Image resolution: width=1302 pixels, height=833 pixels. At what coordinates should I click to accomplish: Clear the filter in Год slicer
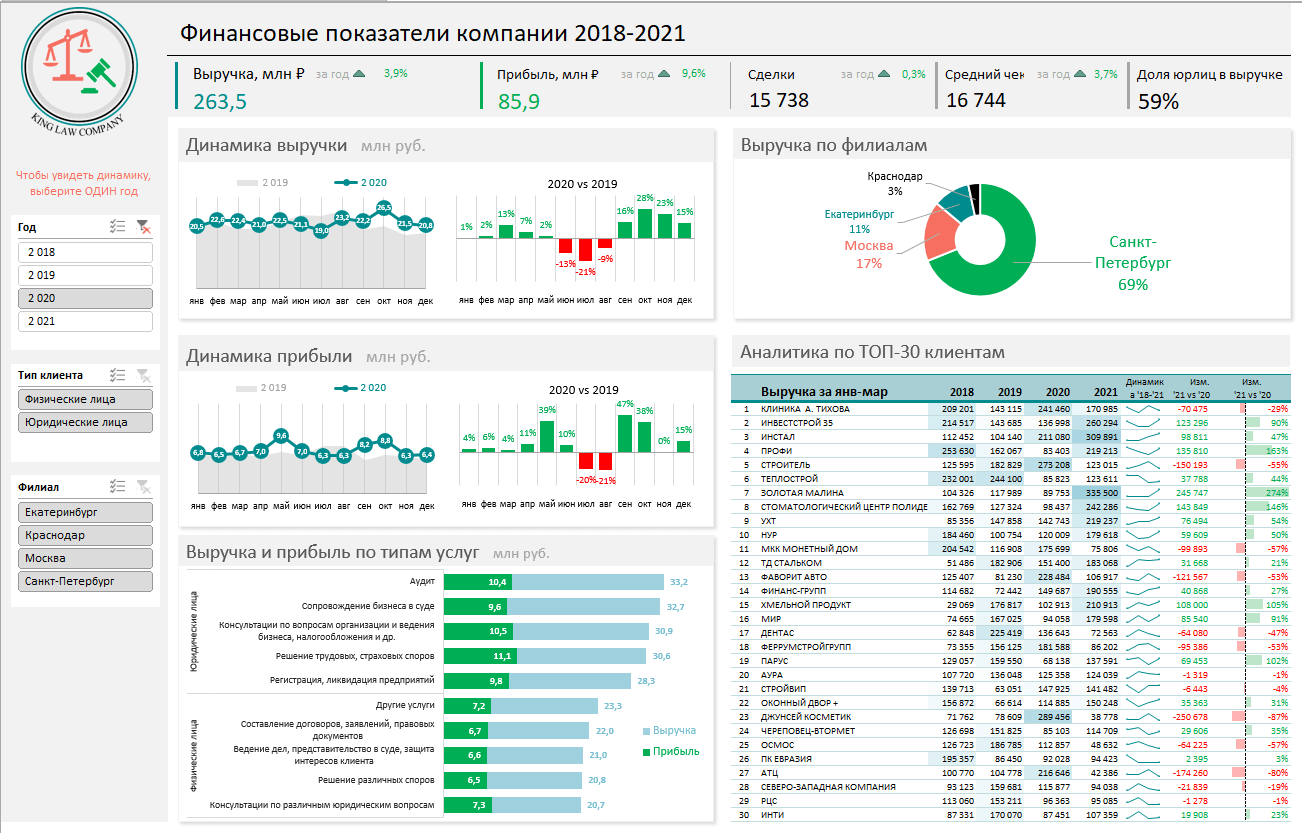tap(144, 227)
